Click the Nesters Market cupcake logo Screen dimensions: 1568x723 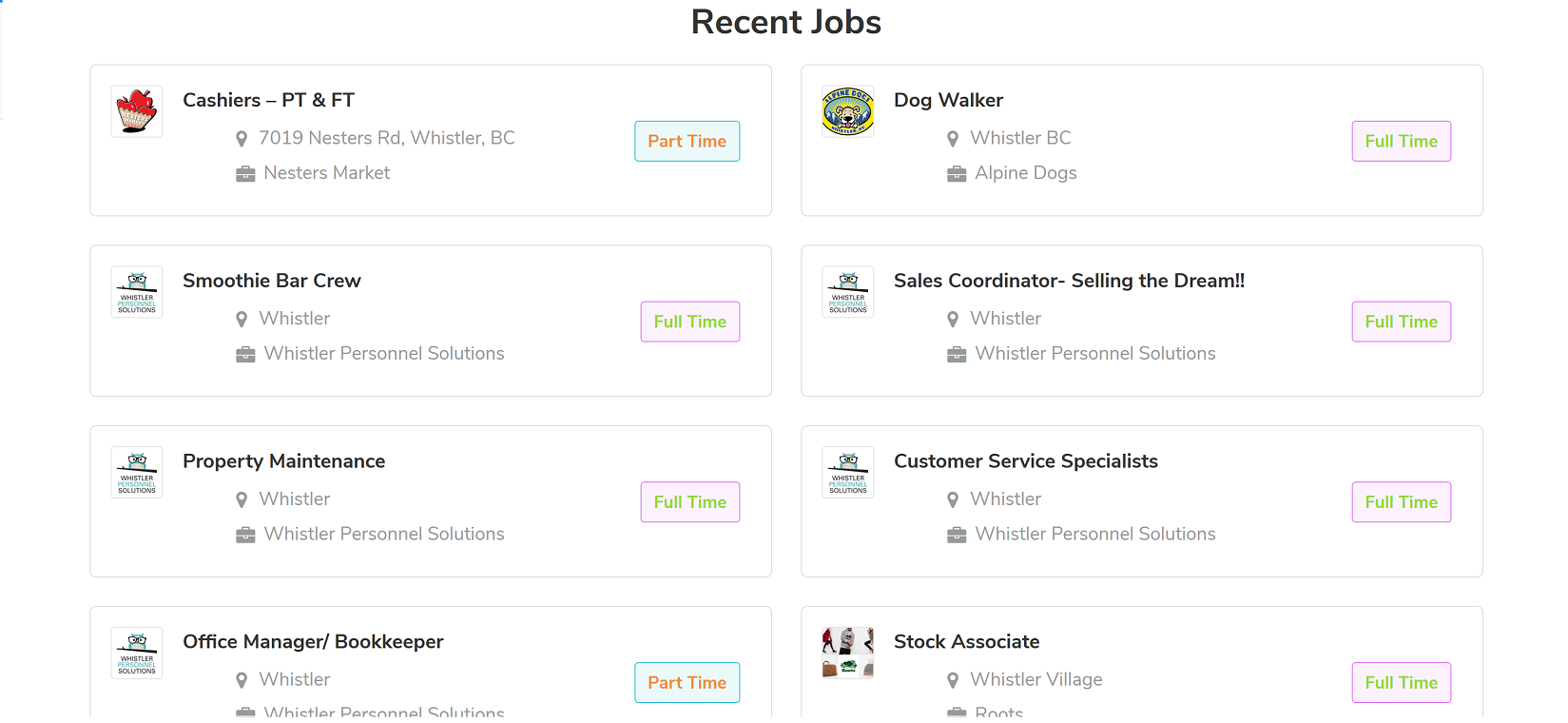click(136, 111)
